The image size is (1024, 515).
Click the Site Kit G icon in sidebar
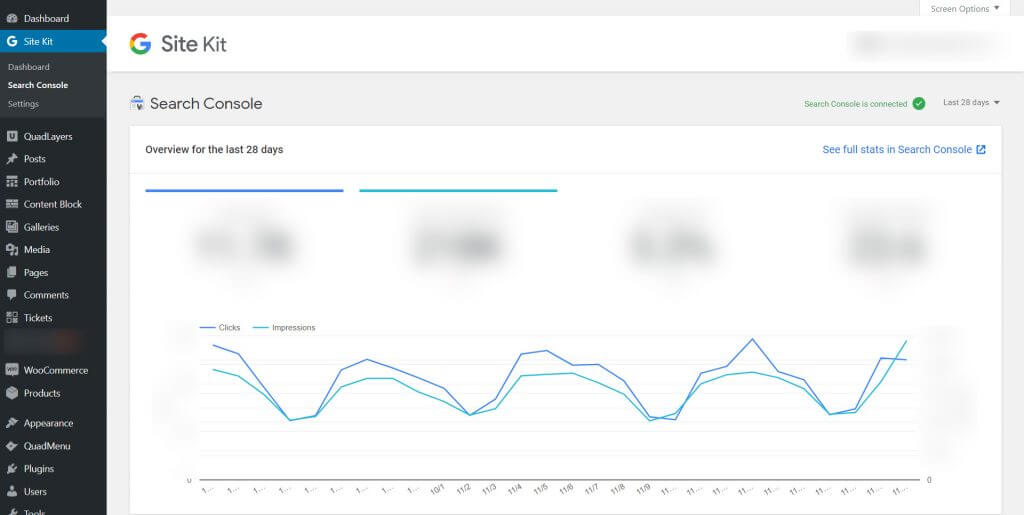pos(12,41)
